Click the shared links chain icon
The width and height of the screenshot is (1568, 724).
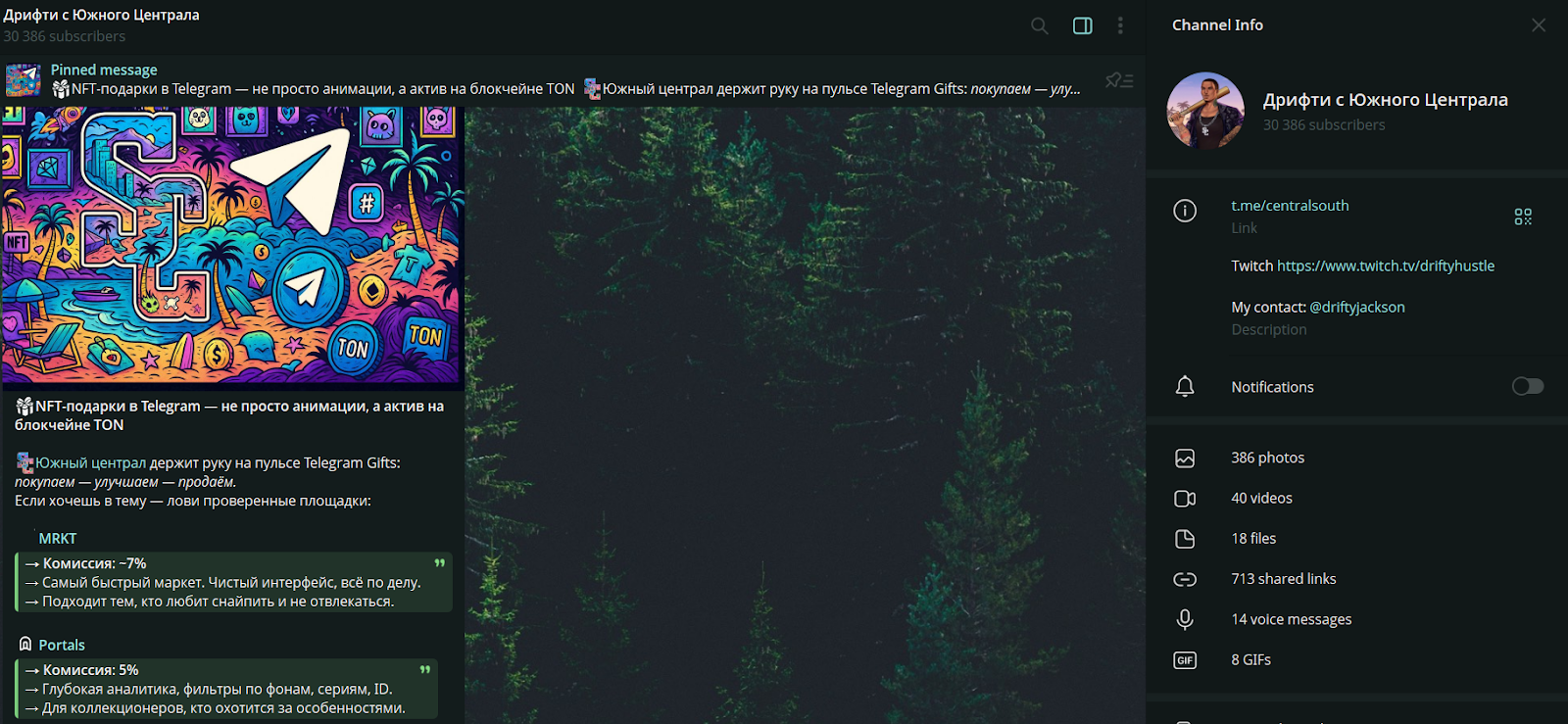click(x=1185, y=579)
